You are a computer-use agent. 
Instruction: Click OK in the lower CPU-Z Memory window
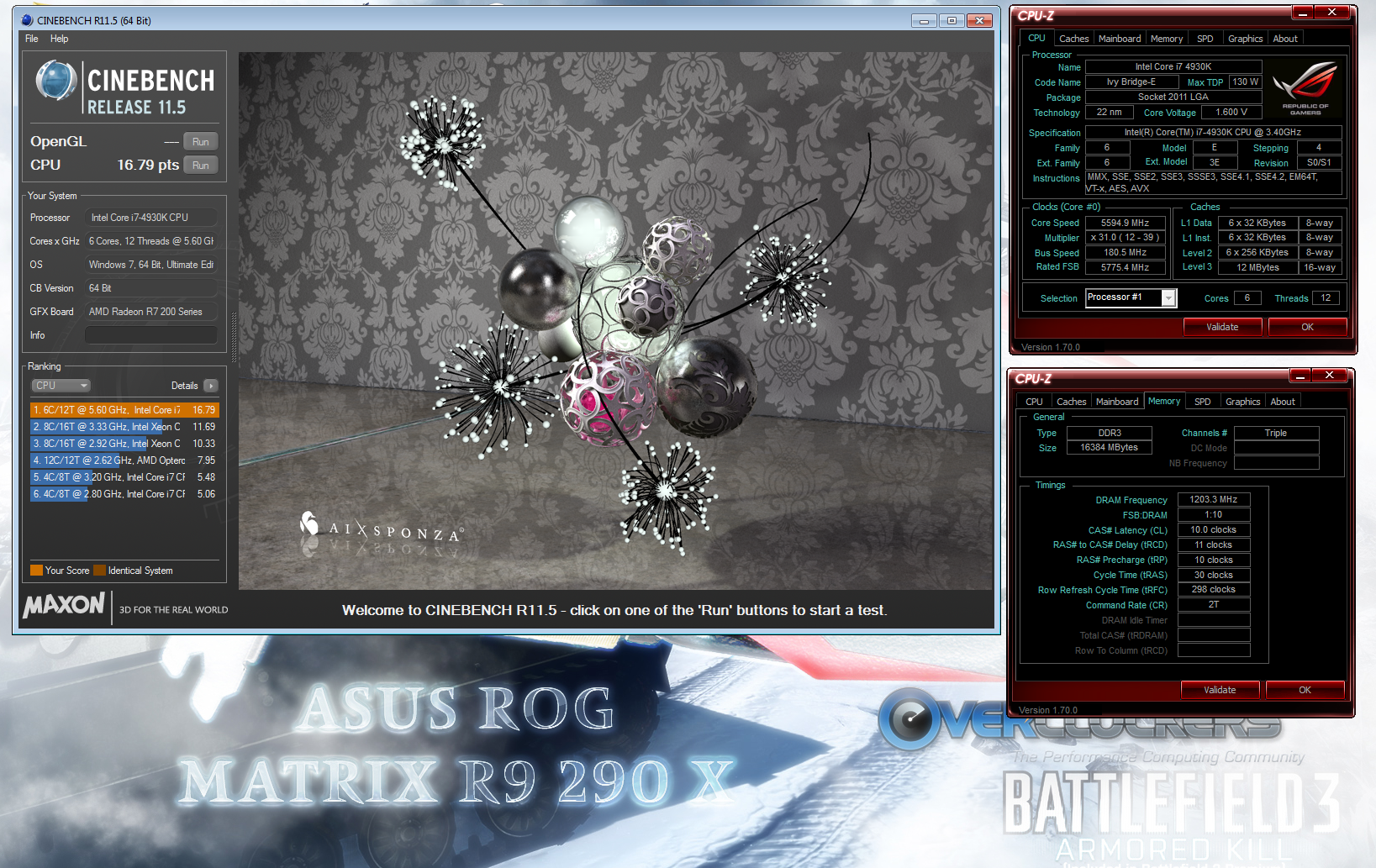pos(1305,690)
